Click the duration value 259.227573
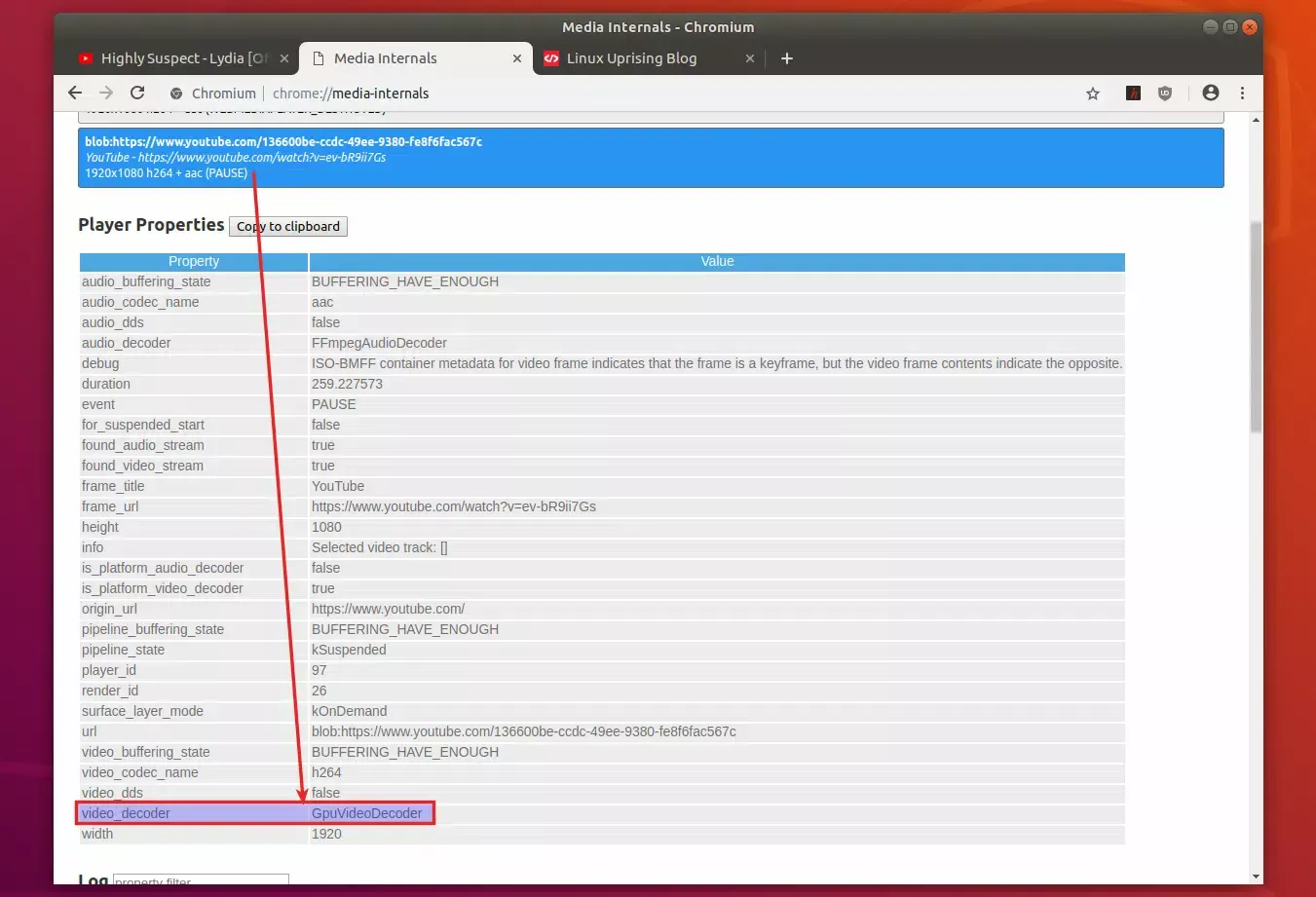Viewport: 1316px width, 897px height. tap(347, 384)
